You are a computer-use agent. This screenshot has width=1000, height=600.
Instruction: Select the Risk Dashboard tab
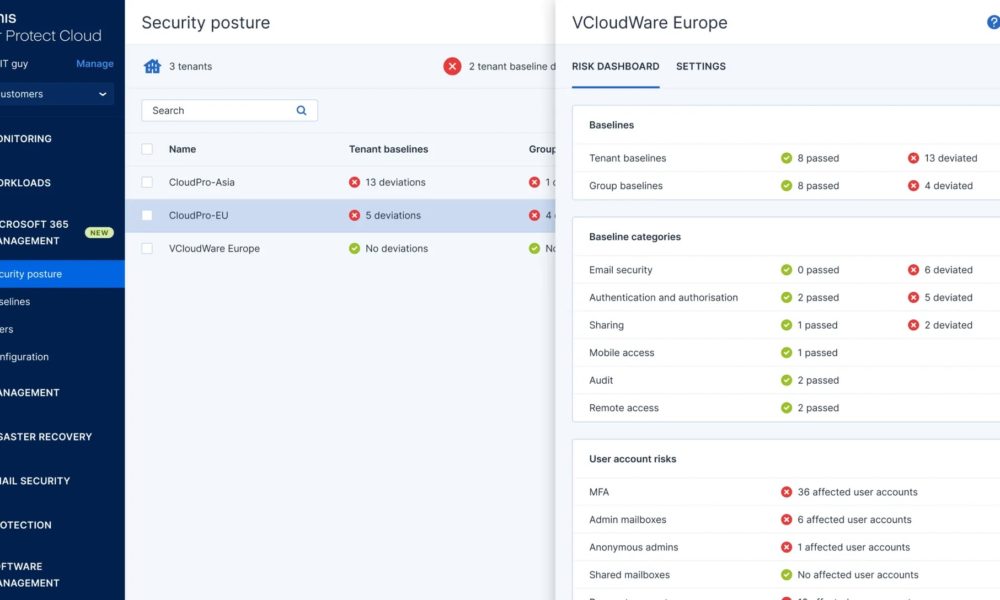tap(615, 66)
